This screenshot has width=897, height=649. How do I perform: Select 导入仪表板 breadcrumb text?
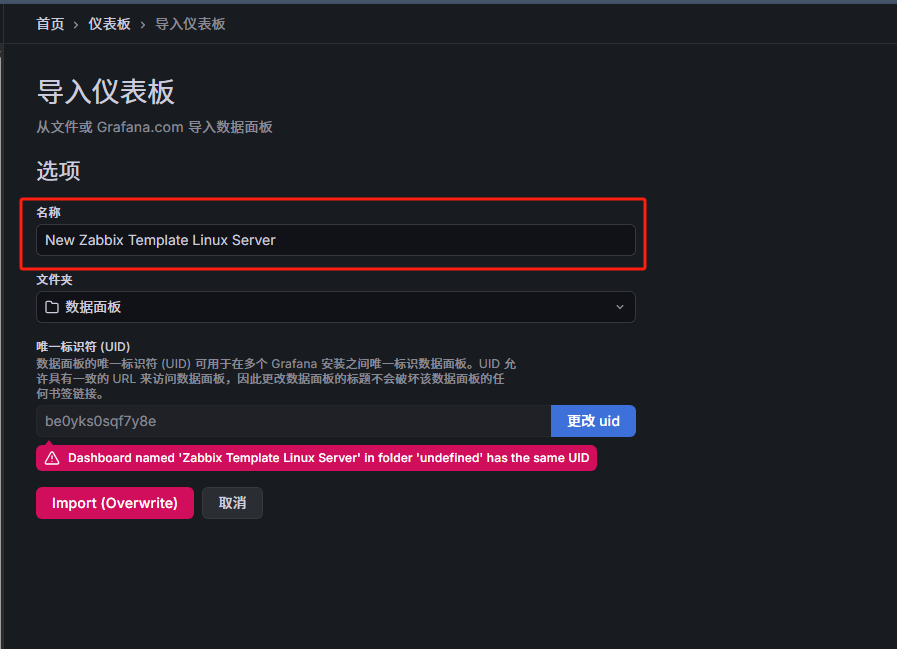(190, 24)
